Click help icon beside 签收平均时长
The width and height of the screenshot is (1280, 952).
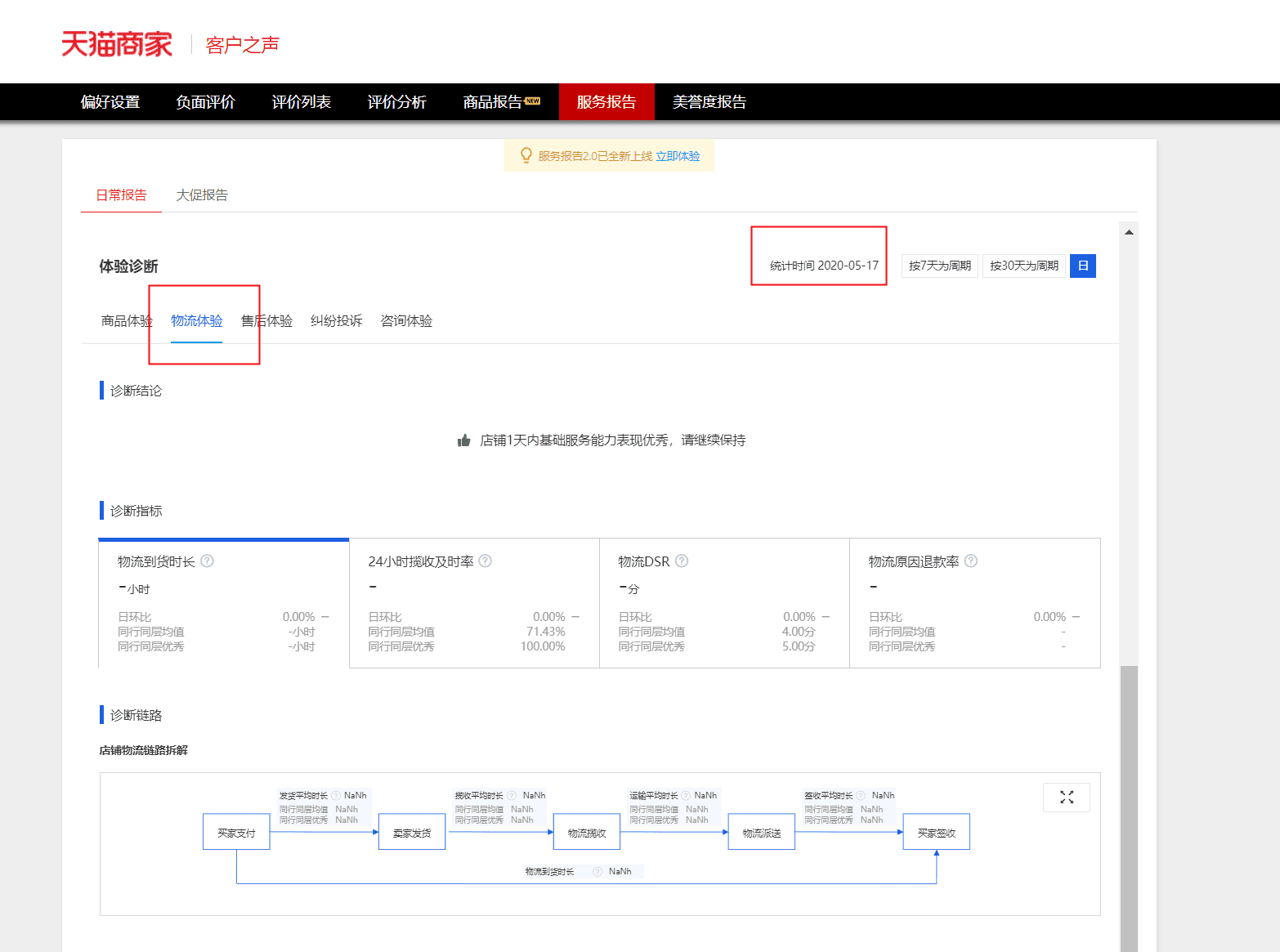[x=861, y=796]
